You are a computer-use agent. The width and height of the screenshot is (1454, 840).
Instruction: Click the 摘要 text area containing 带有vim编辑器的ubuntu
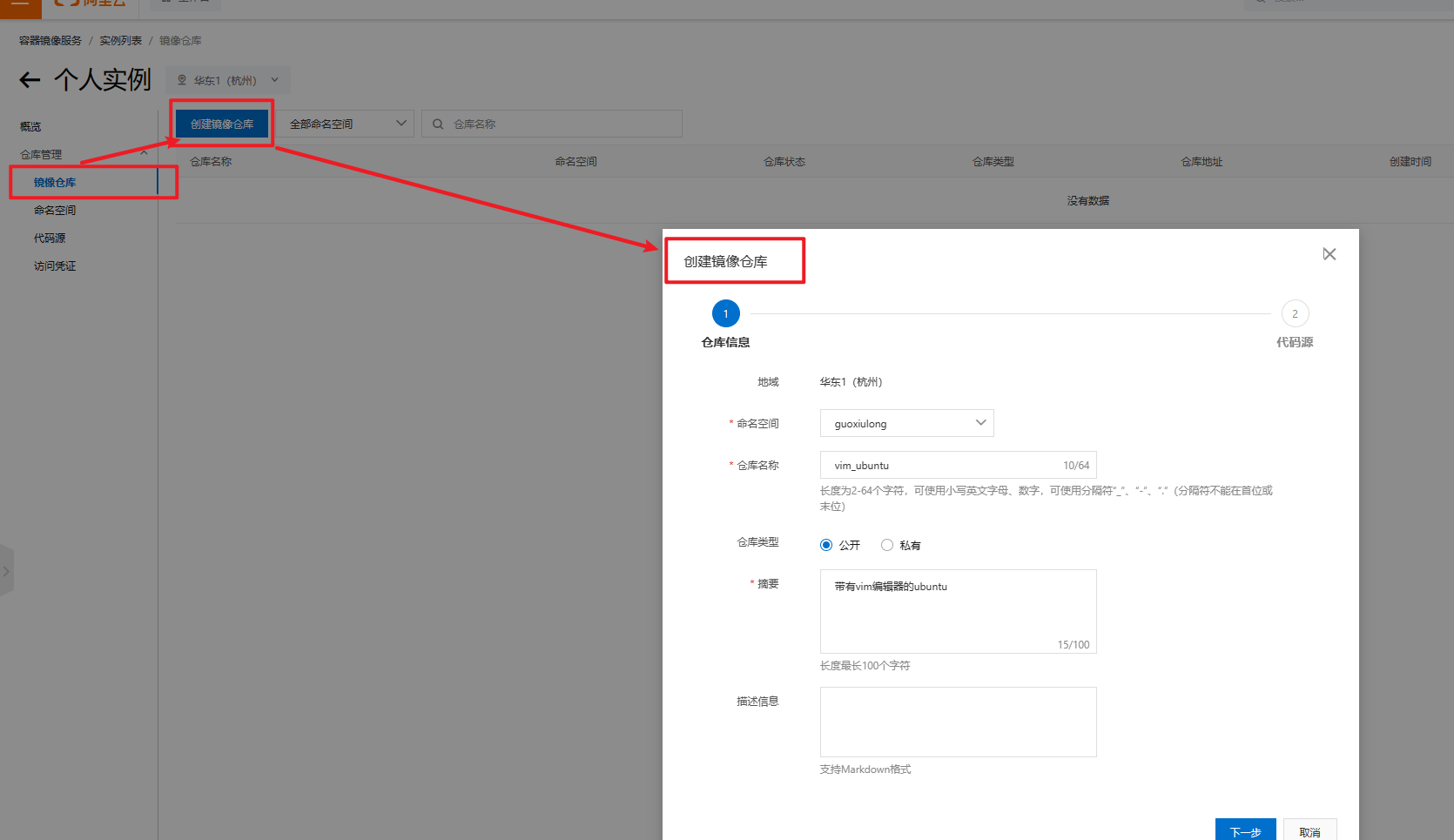click(x=958, y=611)
